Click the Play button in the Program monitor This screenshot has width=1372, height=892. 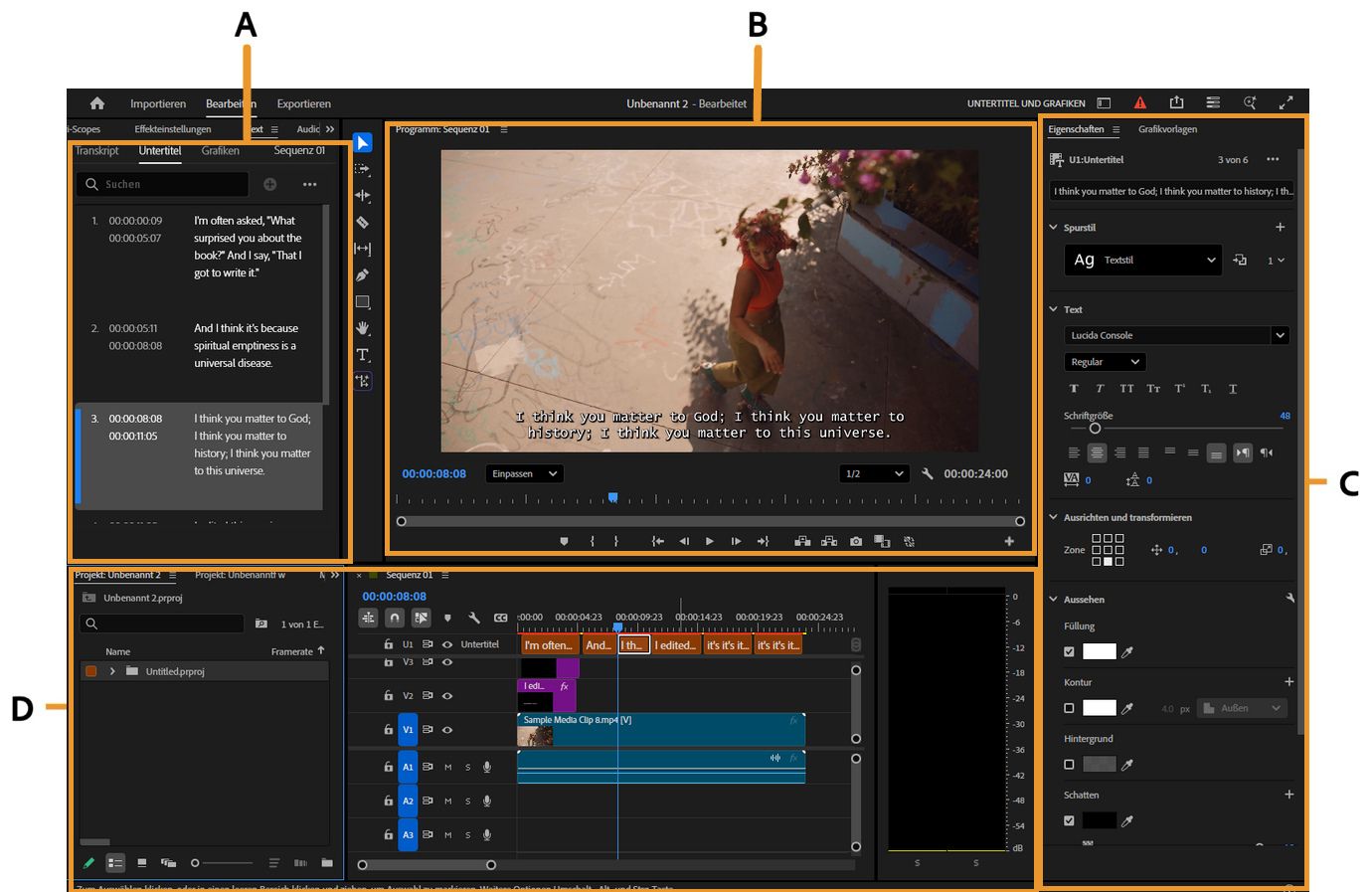[709, 541]
